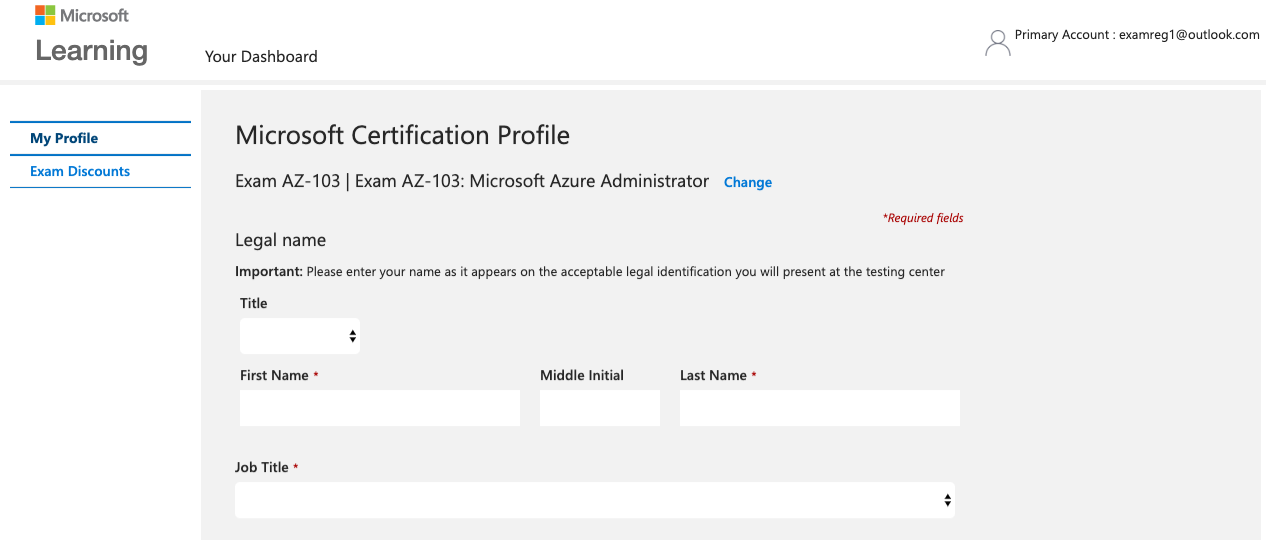Click the Required fields note
Image resolution: width=1266 pixels, height=540 pixels.
[x=923, y=218]
